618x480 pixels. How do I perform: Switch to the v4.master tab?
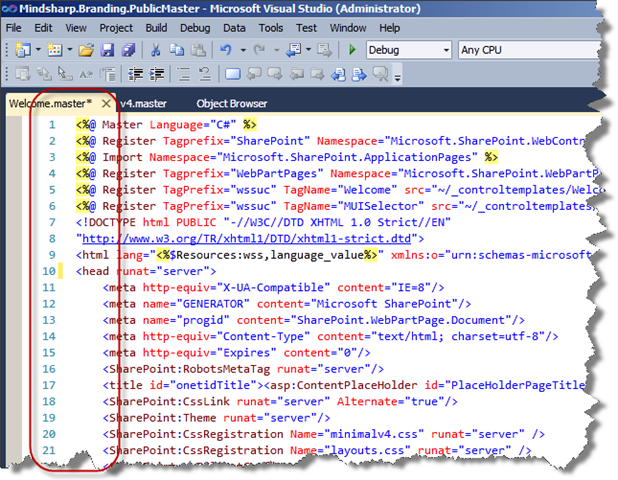tap(143, 102)
